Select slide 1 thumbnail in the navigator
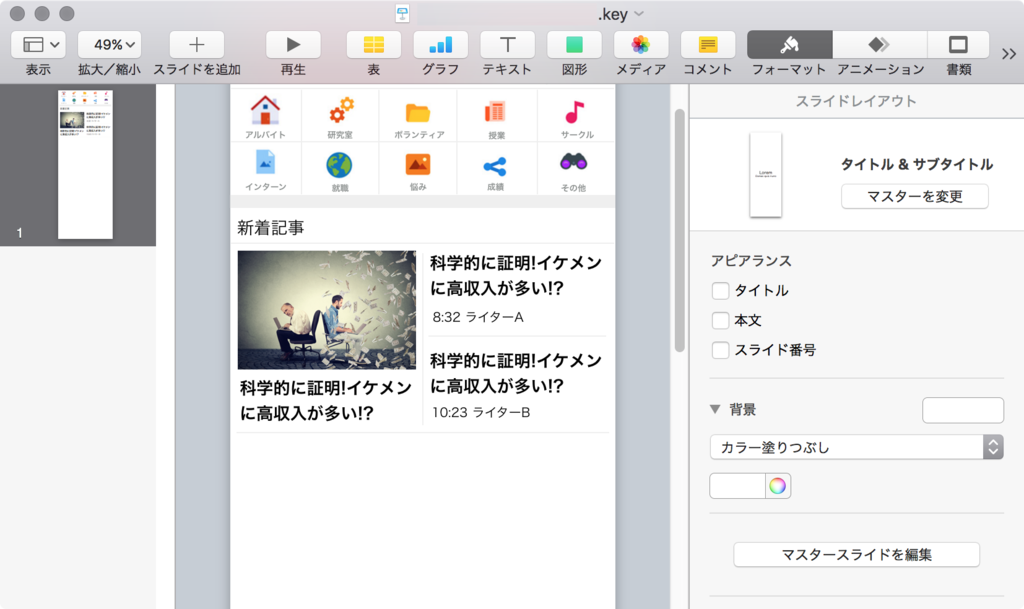This screenshot has height=609, width=1024. (85, 164)
